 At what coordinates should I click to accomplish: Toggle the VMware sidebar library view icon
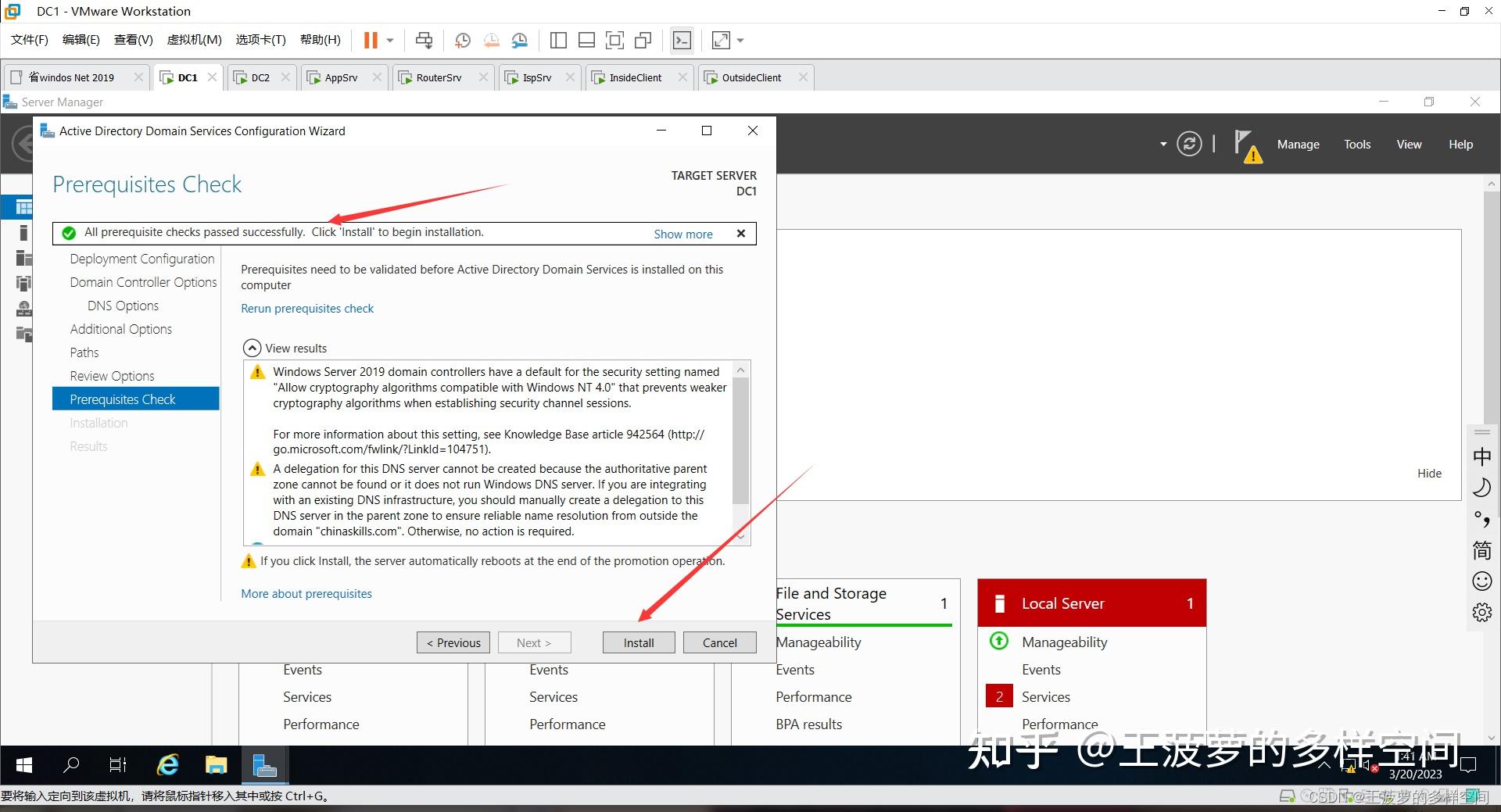[x=558, y=40]
